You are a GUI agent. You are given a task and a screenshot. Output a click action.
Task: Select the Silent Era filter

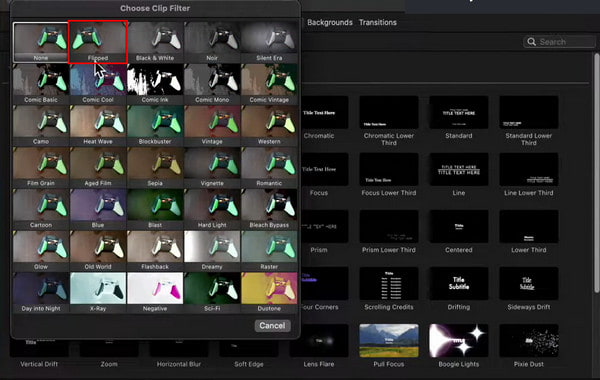click(269, 42)
